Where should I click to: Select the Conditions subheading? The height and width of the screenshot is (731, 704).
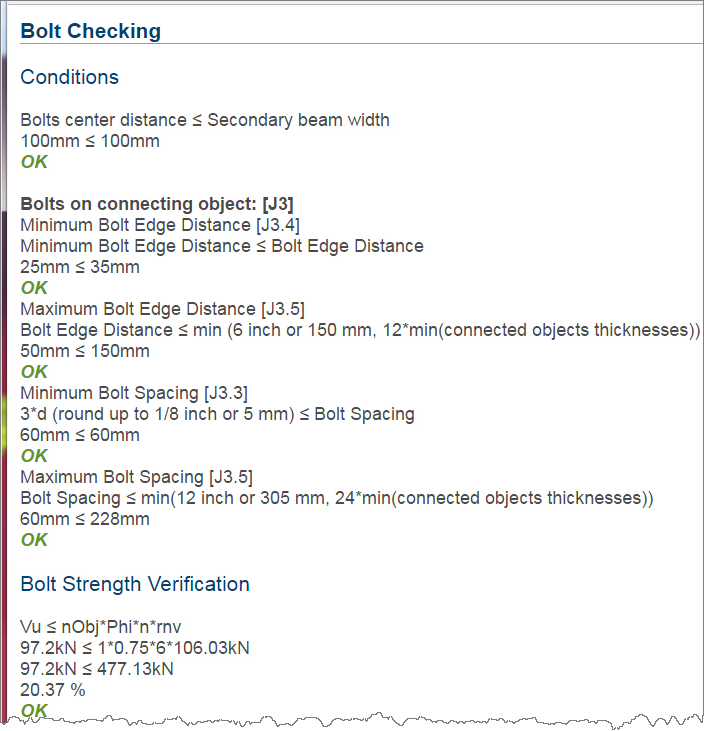pos(69,77)
